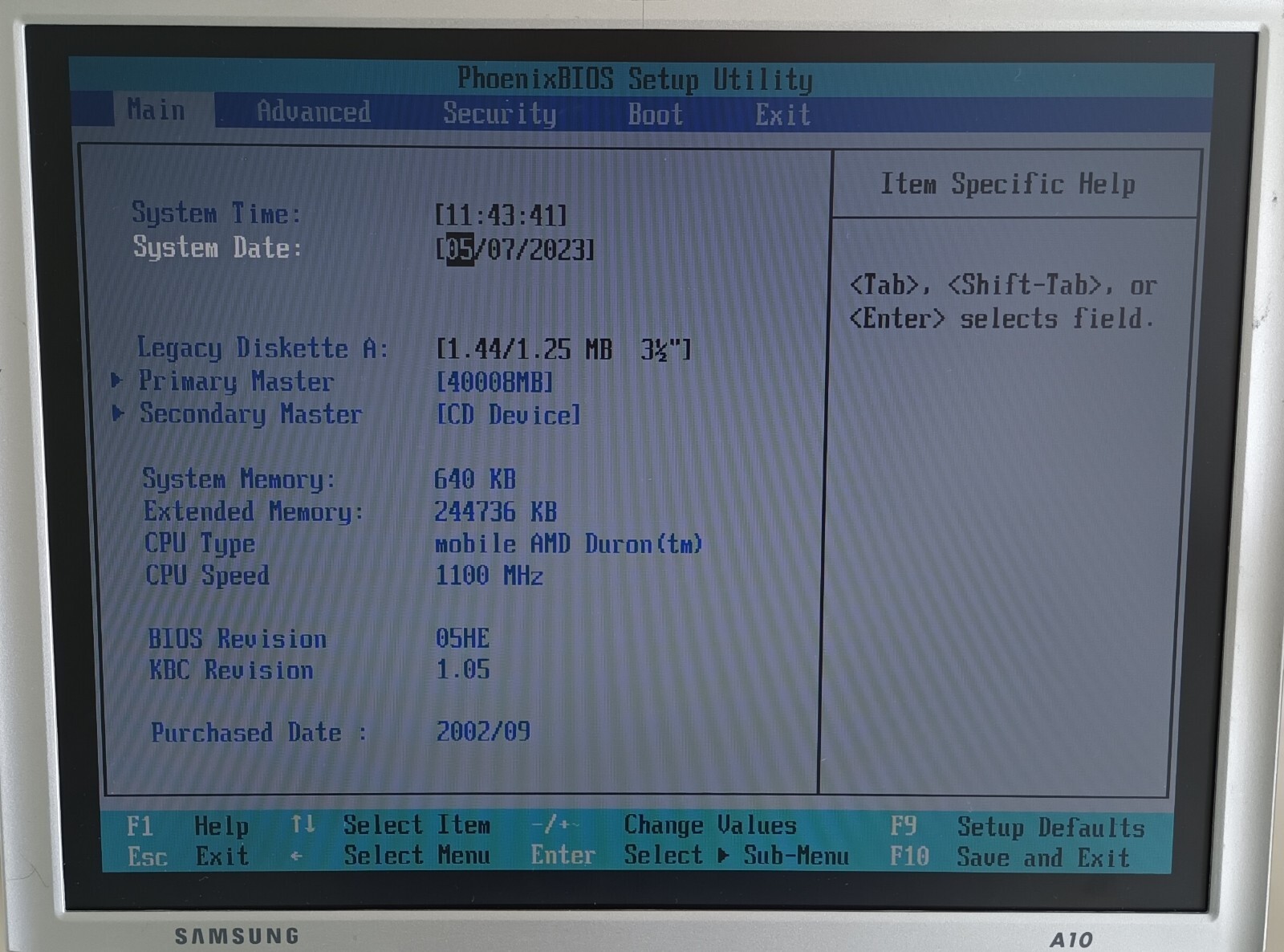Viewport: 1284px width, 952px height.
Task: Click the Tab, Shift-Tab help text
Action: [1003, 302]
